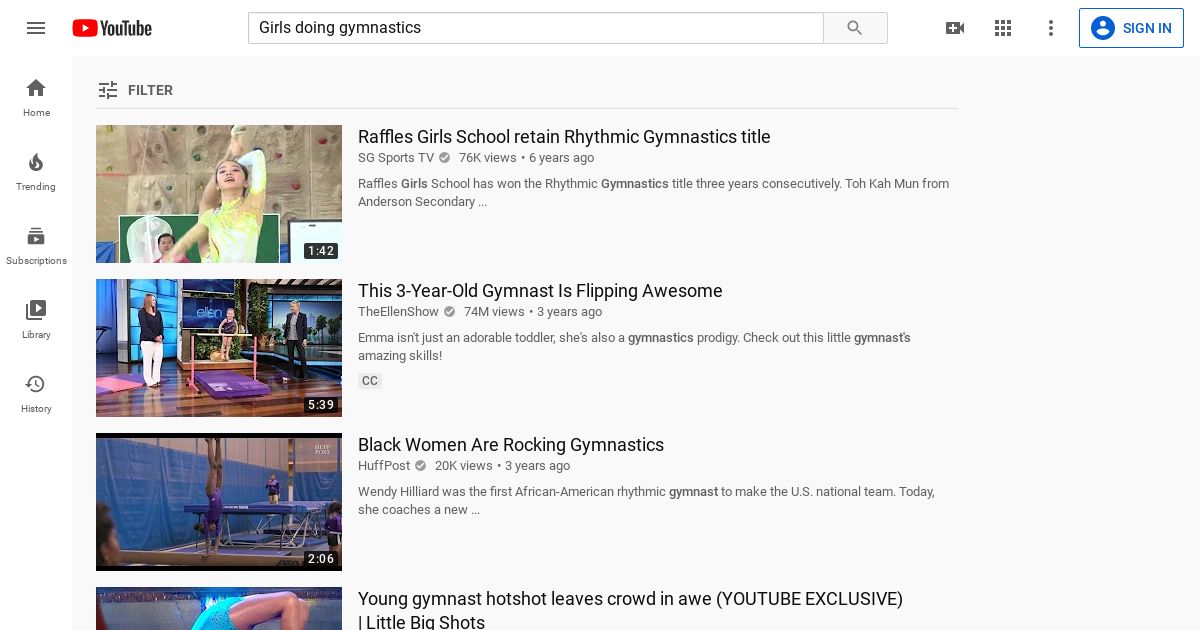Open the Raffles Girls School video thumbnail

click(219, 194)
